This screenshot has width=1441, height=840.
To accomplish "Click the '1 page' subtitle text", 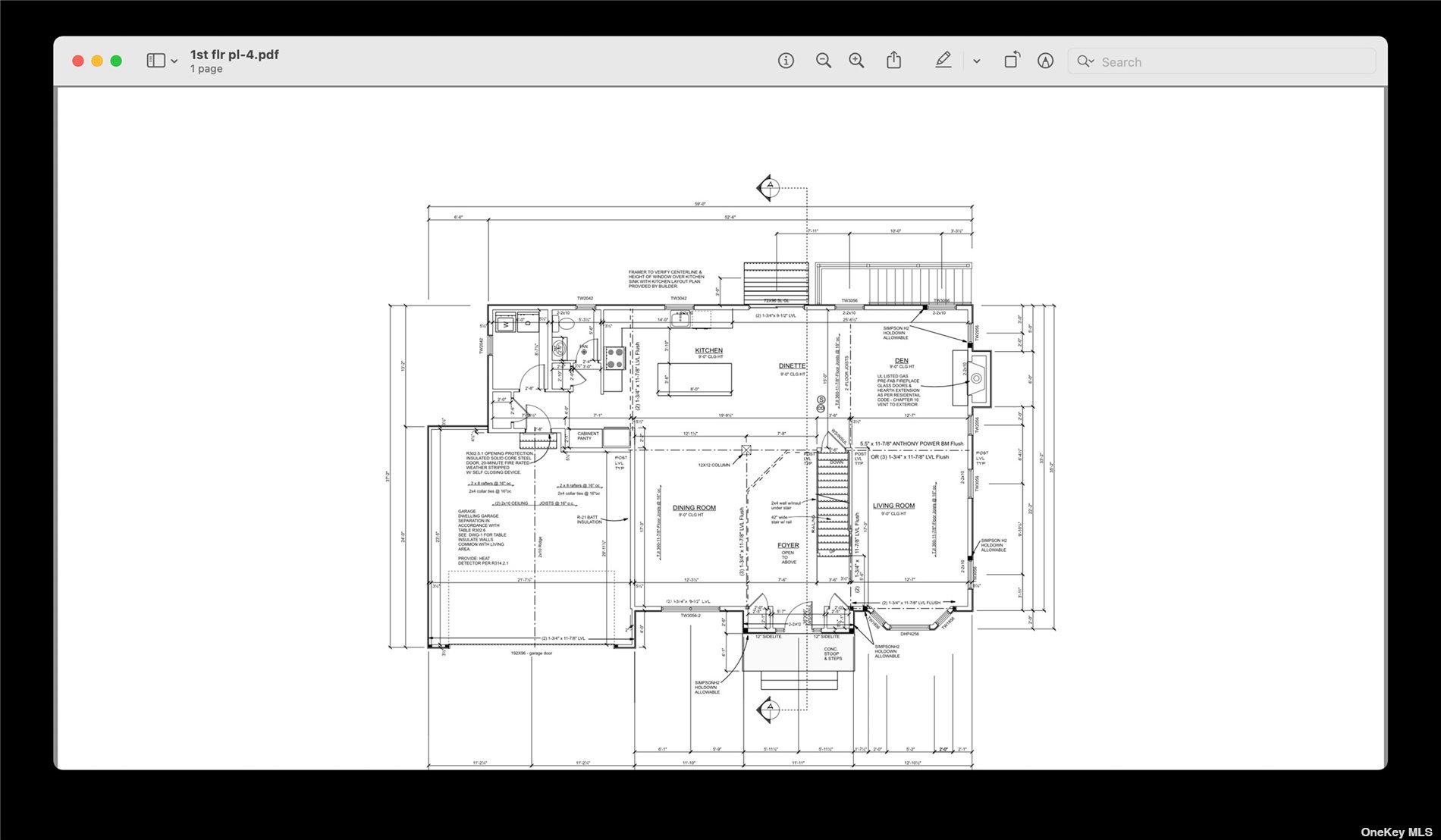I will click(x=206, y=69).
